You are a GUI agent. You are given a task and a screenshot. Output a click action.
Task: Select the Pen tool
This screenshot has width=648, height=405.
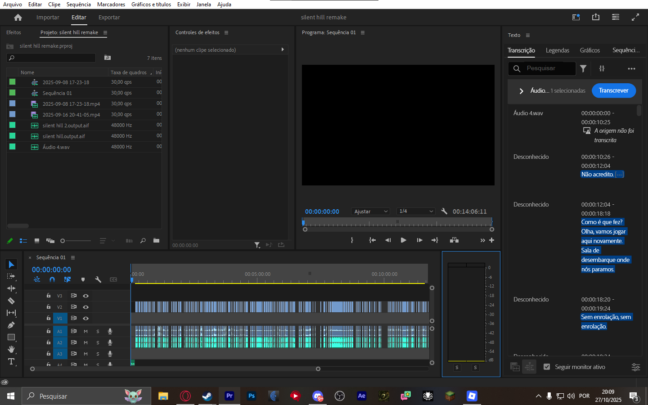(x=11, y=325)
